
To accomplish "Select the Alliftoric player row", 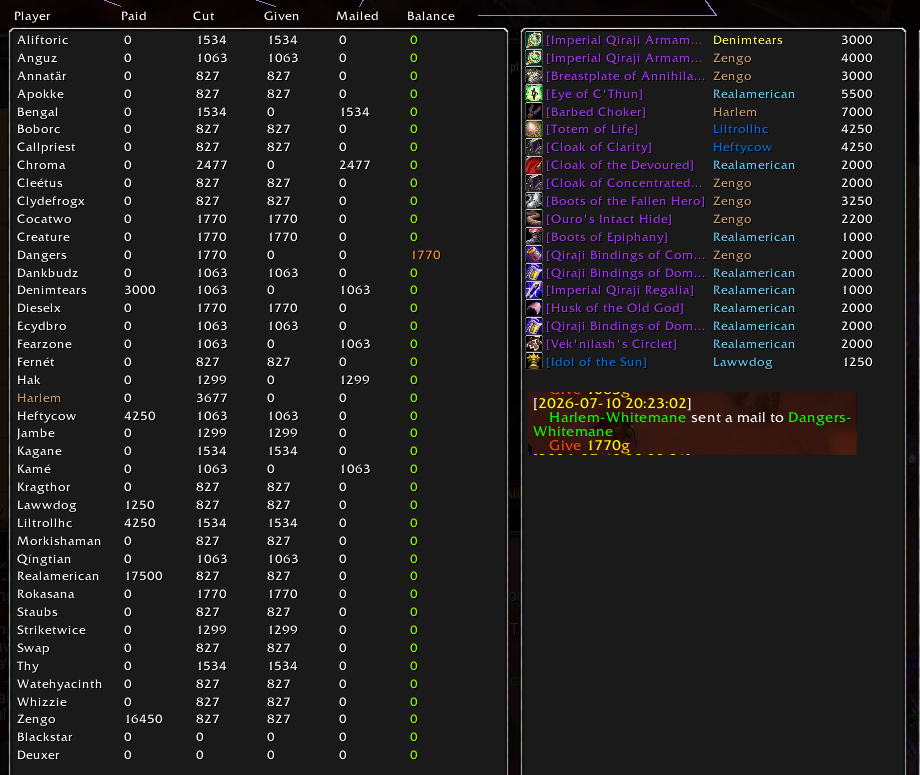I will coord(258,40).
